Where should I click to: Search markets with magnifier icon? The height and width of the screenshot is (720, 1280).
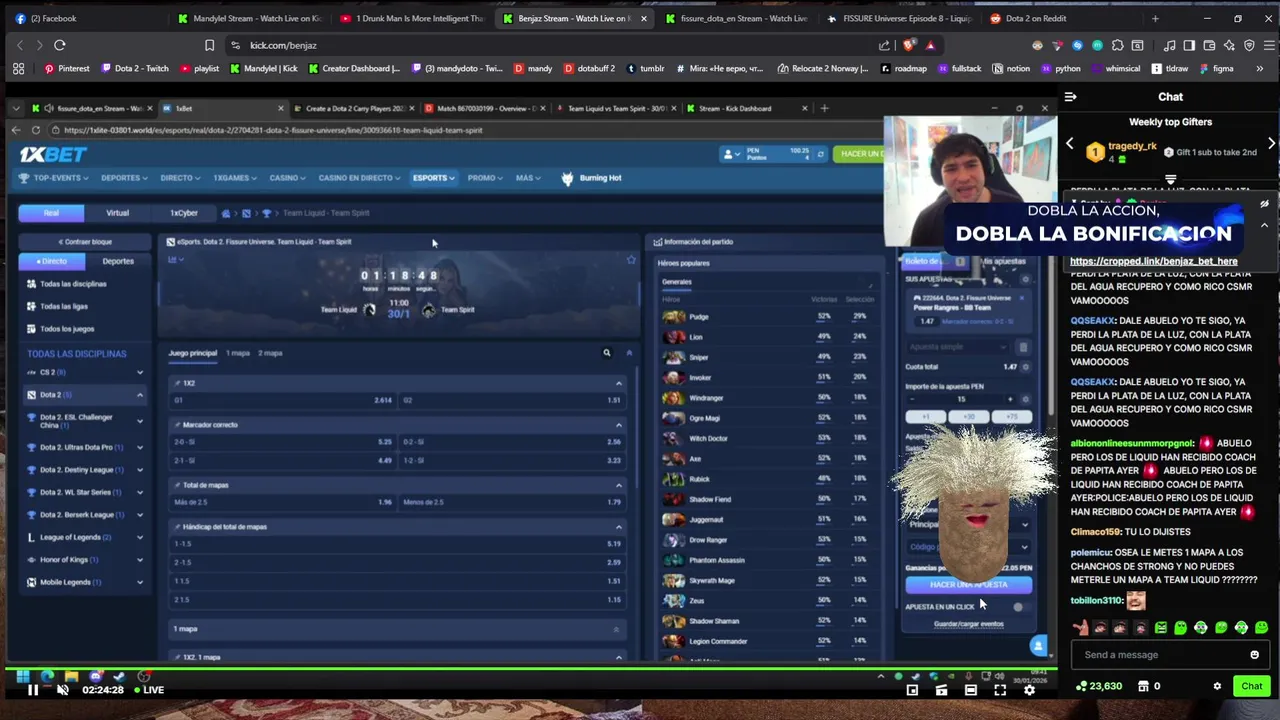tap(606, 353)
